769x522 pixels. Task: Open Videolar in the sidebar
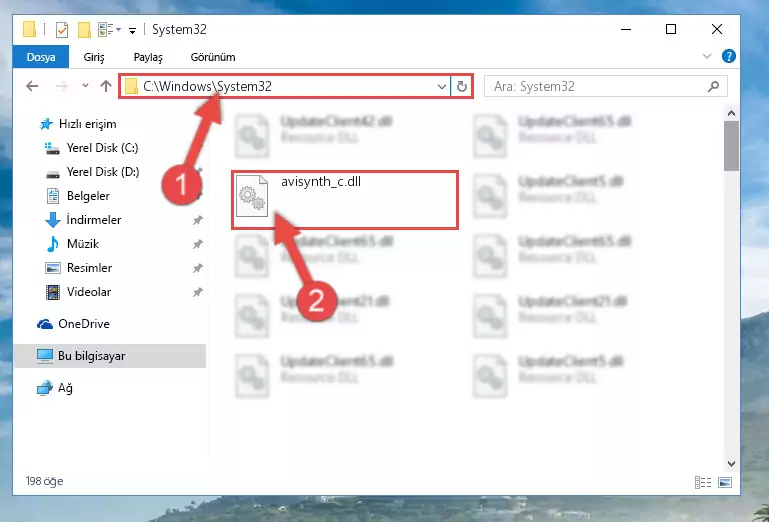89,292
